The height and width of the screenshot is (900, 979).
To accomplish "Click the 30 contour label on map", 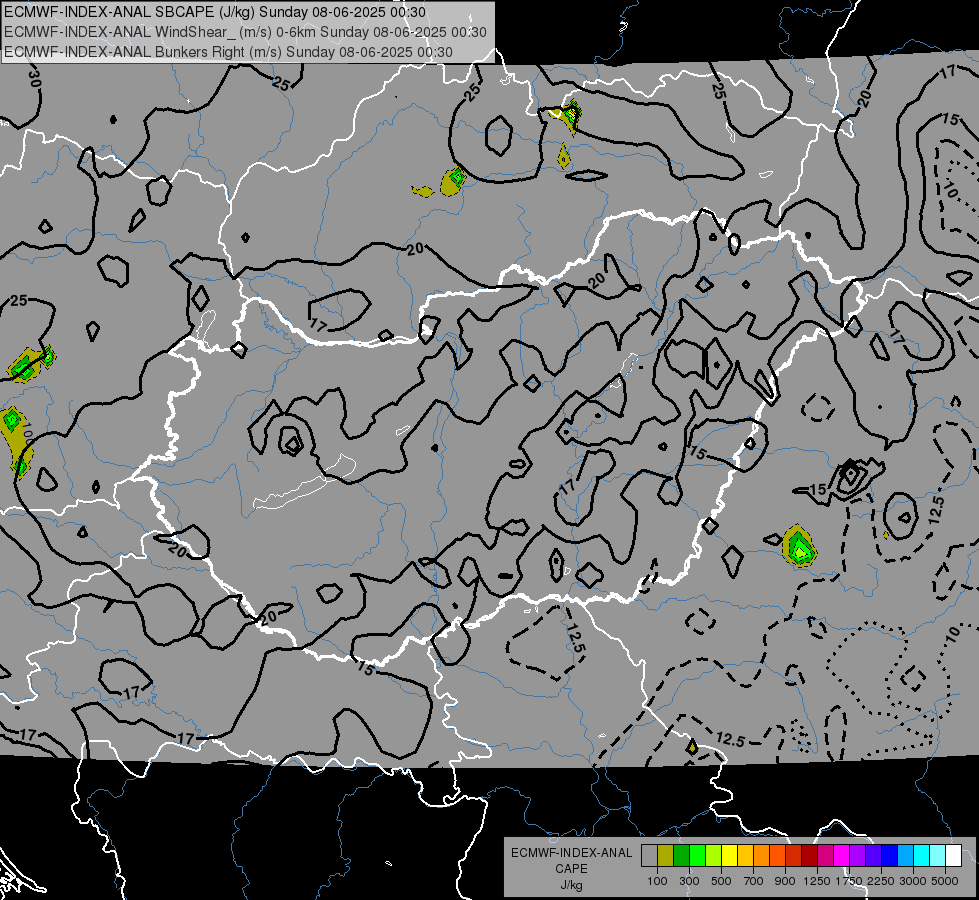I will [34, 78].
